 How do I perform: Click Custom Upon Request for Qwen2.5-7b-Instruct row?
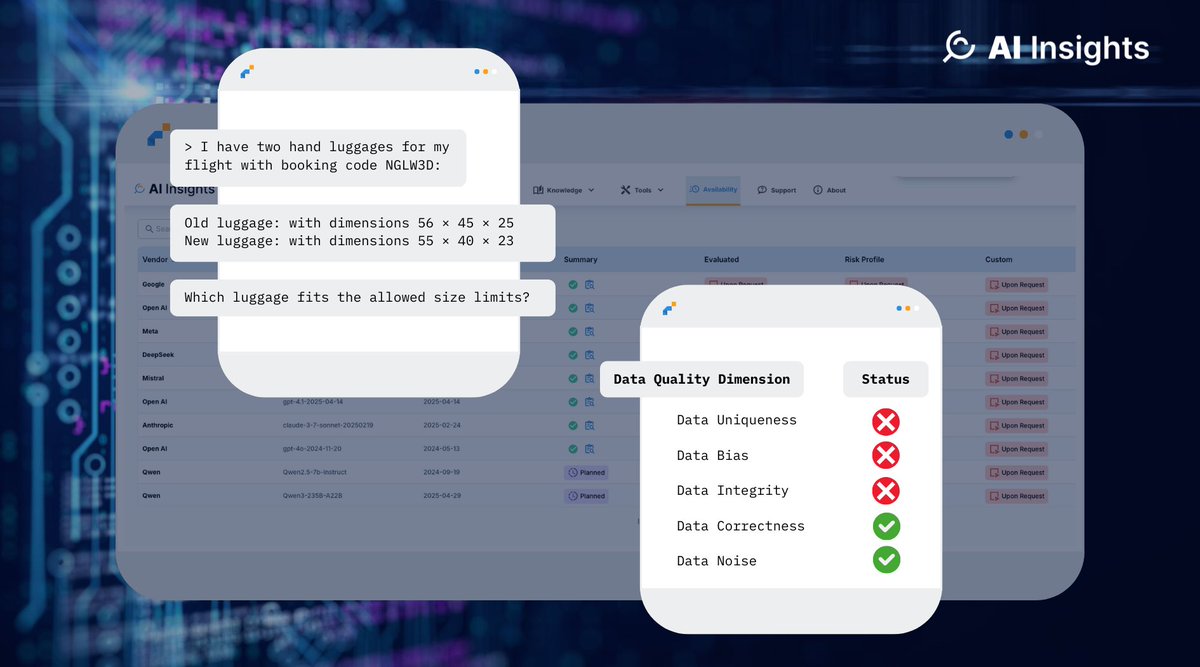[1017, 472]
